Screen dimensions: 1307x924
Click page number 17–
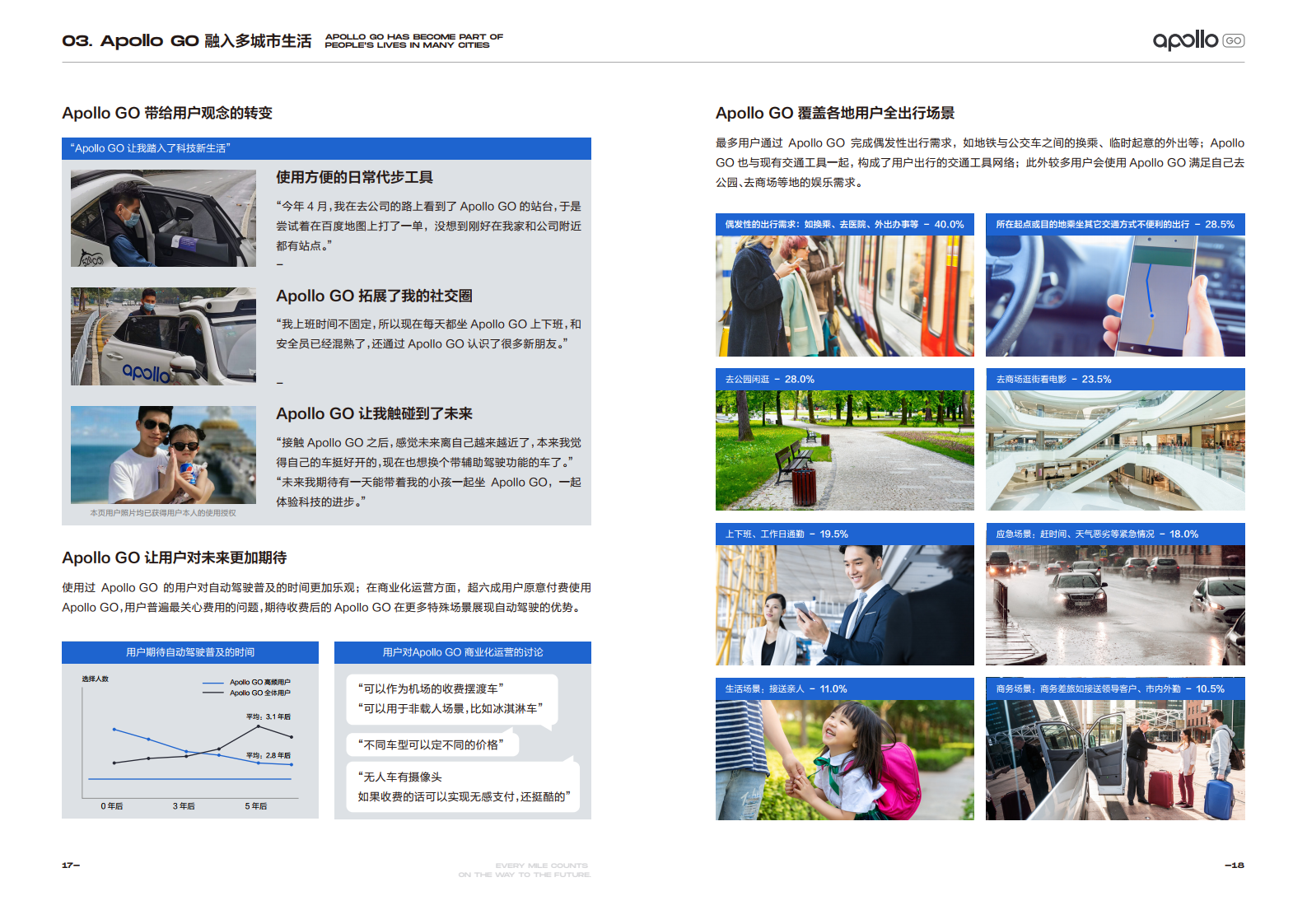[71, 865]
